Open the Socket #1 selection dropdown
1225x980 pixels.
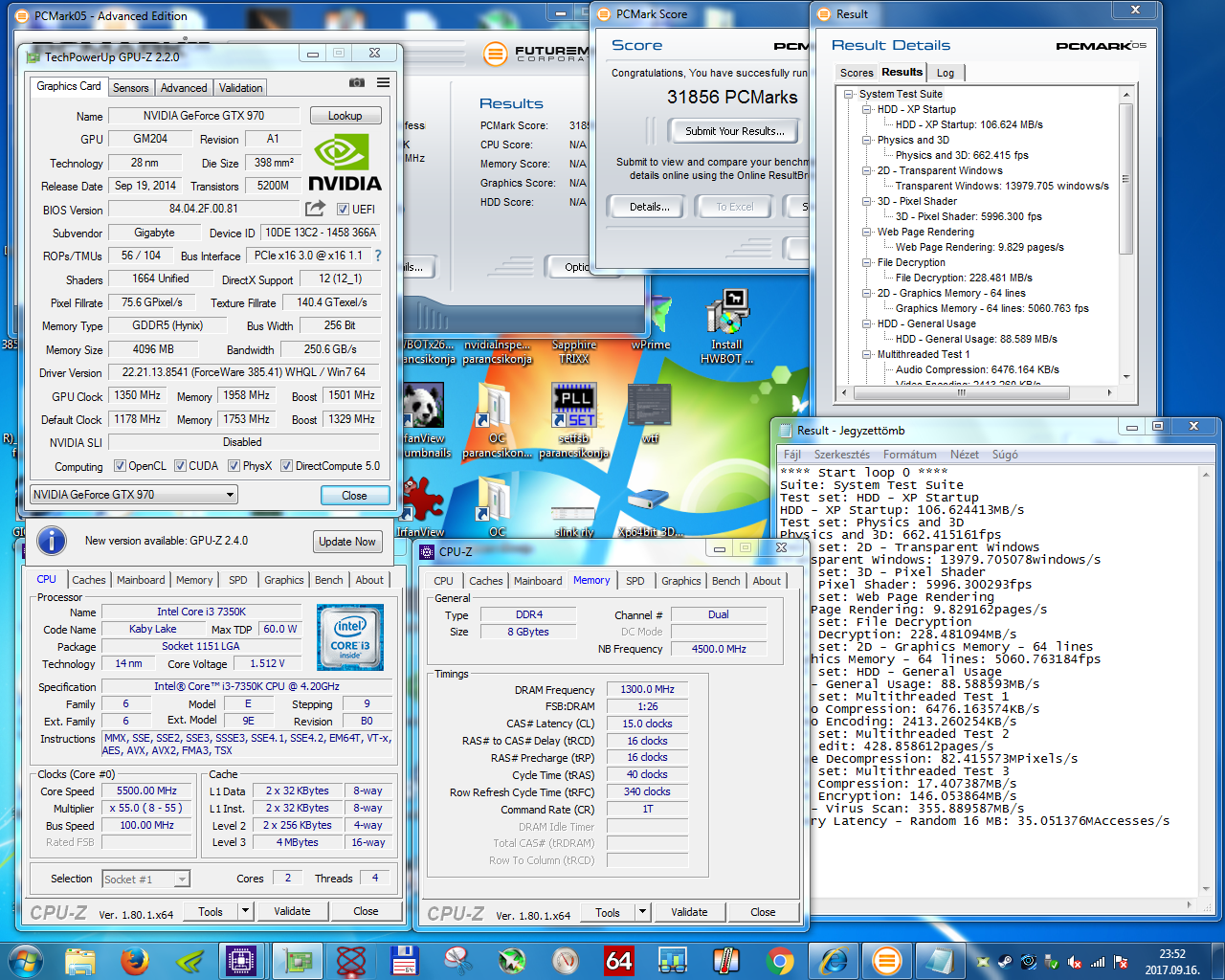[x=145, y=879]
